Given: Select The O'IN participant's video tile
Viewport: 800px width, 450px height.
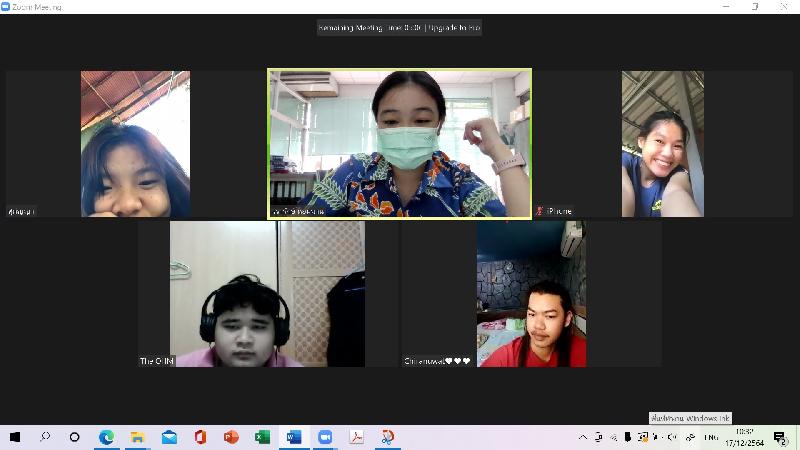Looking at the screenshot, I should click(x=251, y=294).
